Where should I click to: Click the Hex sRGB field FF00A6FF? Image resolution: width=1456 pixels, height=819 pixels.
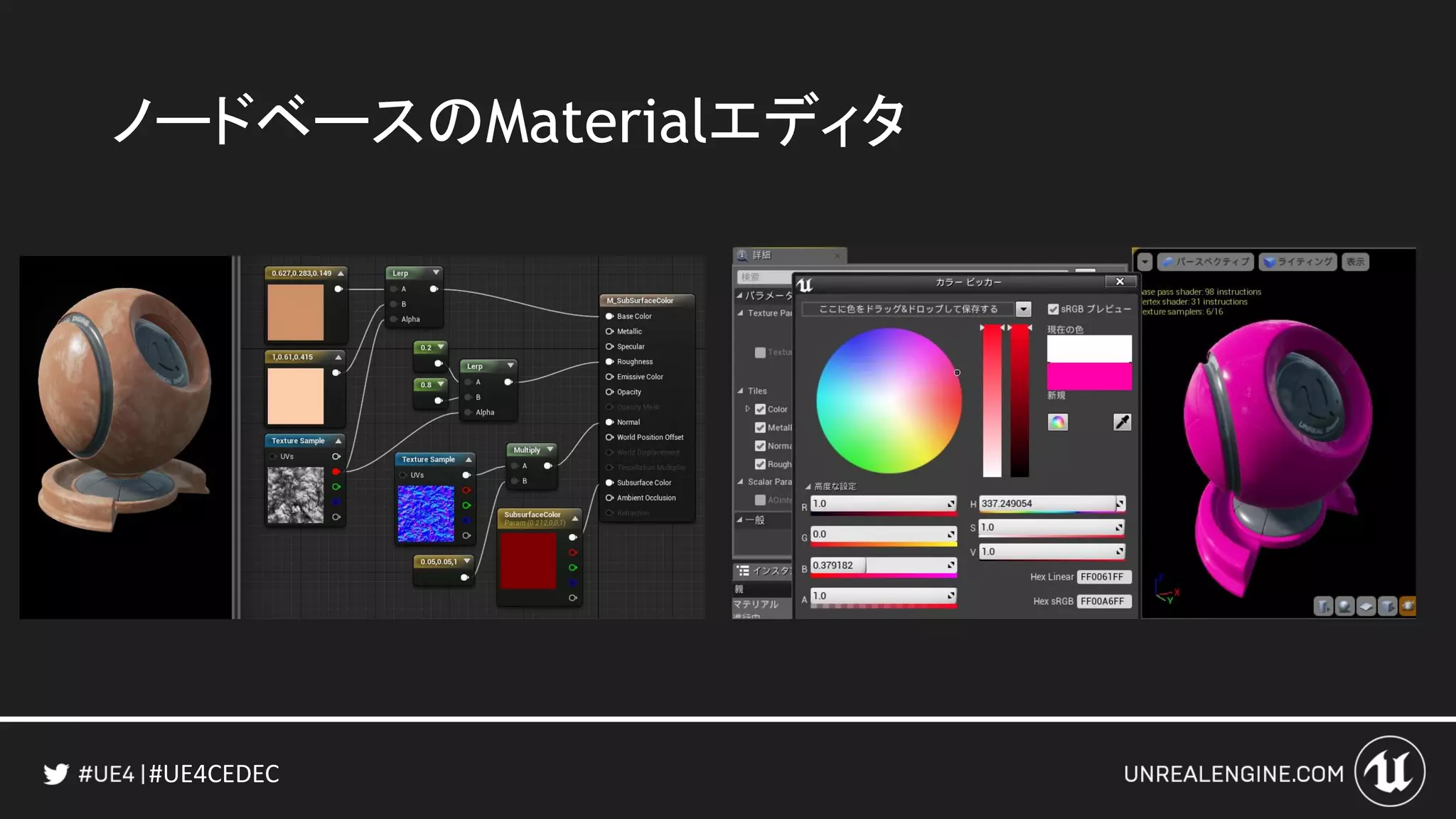pos(1104,601)
